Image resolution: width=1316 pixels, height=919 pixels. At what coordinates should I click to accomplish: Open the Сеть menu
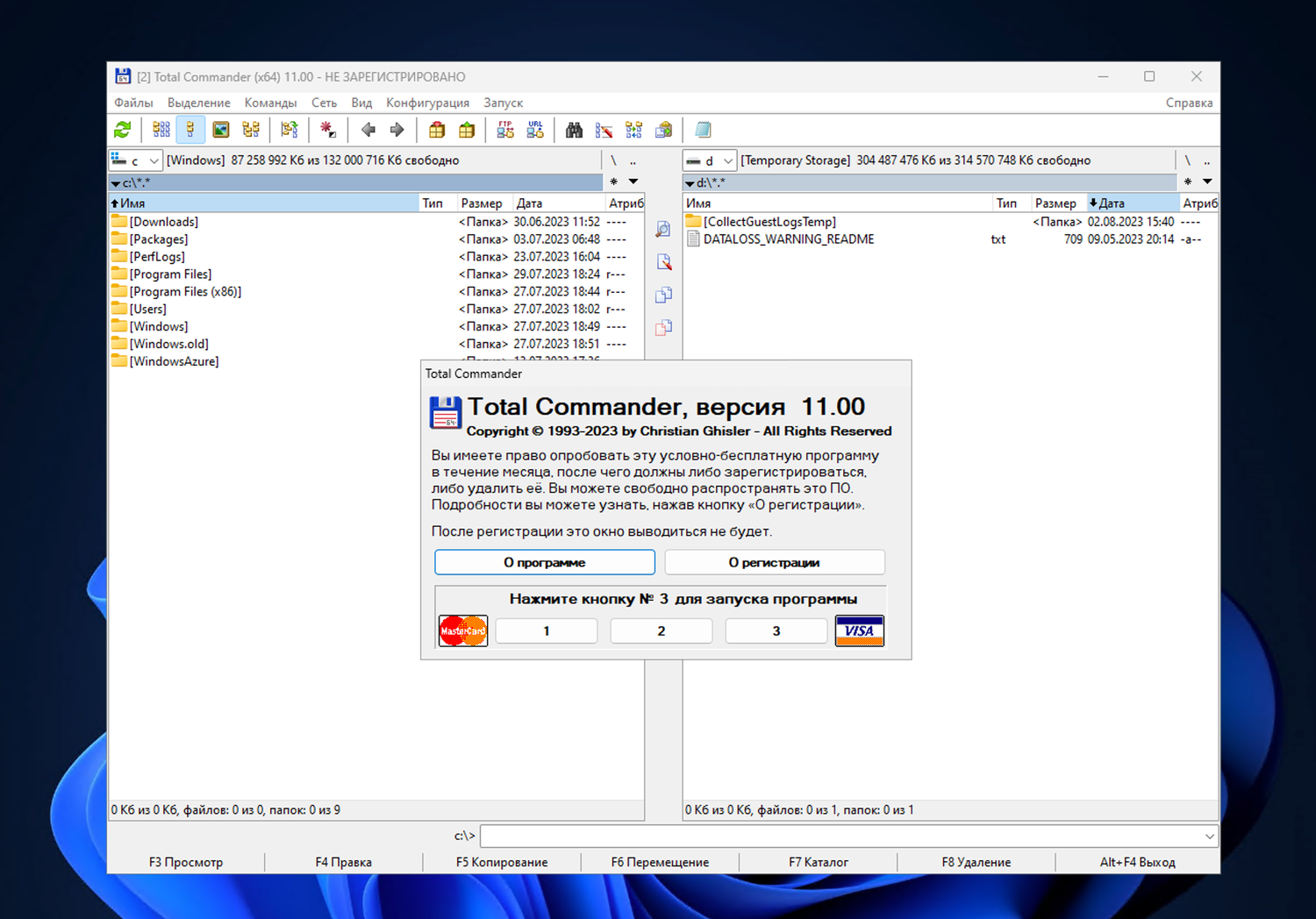tap(325, 103)
